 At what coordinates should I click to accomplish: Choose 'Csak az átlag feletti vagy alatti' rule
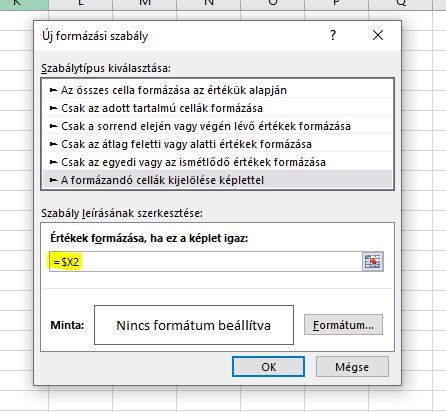(x=218, y=144)
